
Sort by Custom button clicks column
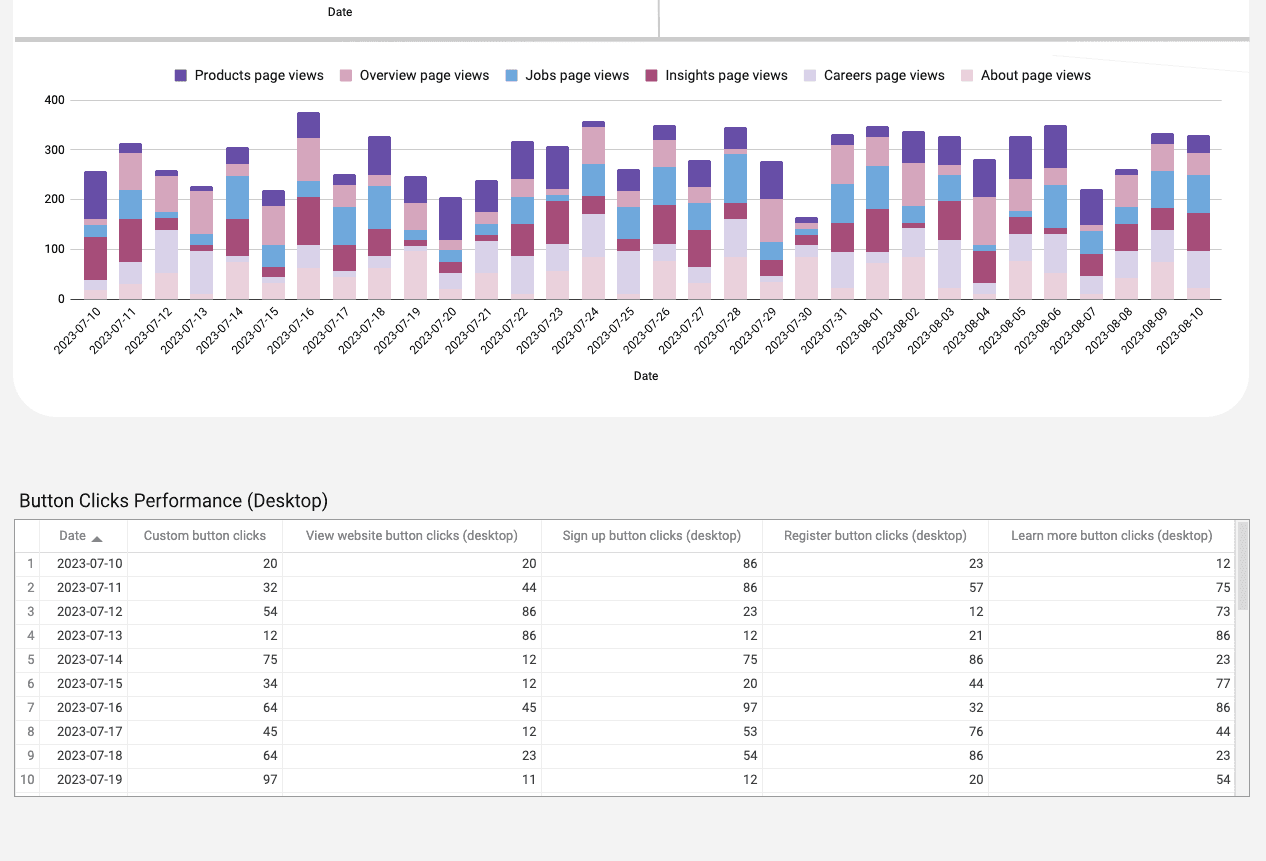point(205,536)
